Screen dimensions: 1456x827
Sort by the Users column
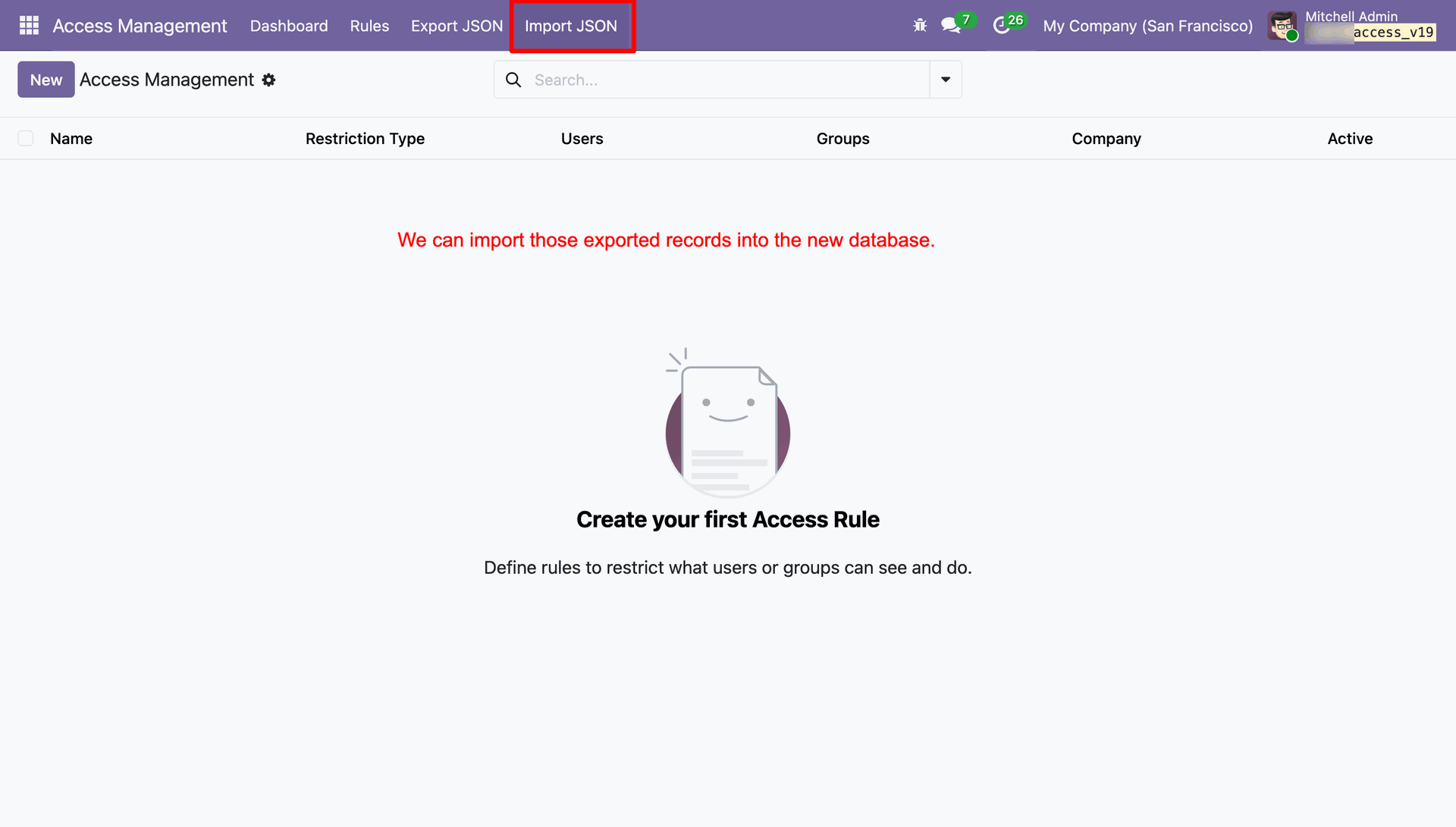point(582,139)
